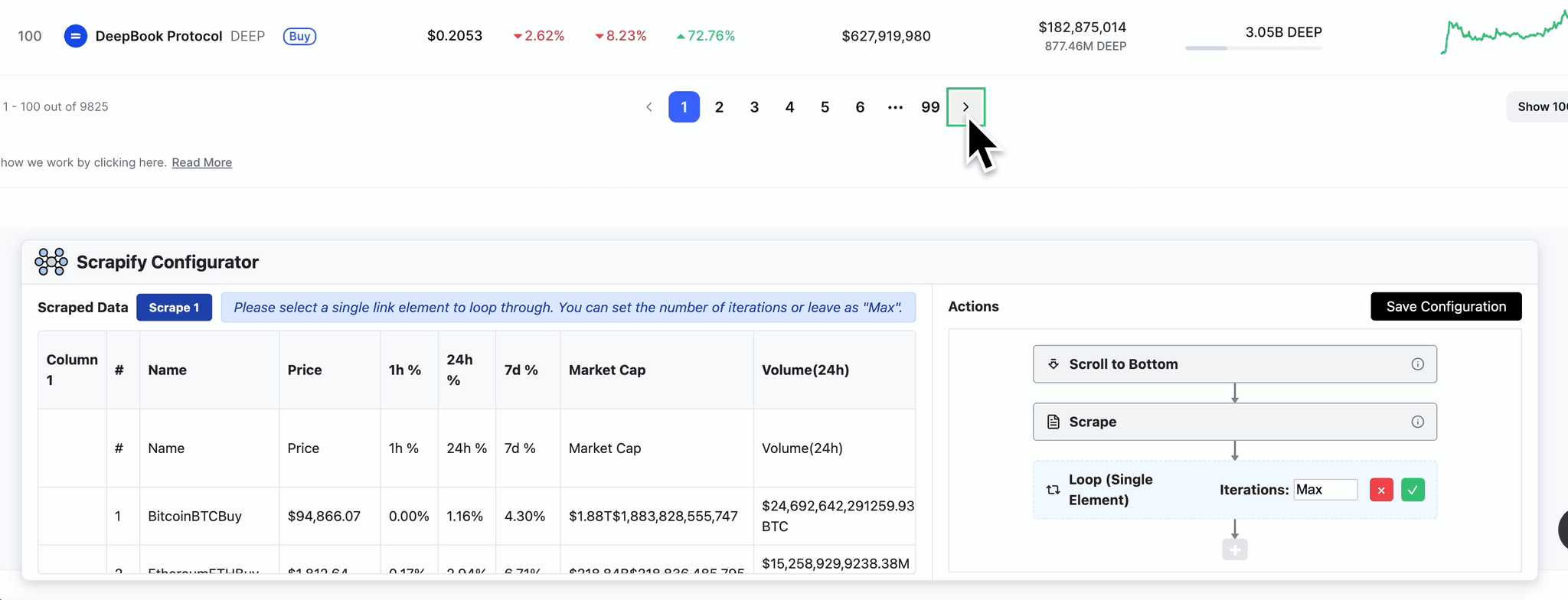Click the $627,919,980 market cap value
This screenshot has width=1568, height=600.
tap(886, 36)
